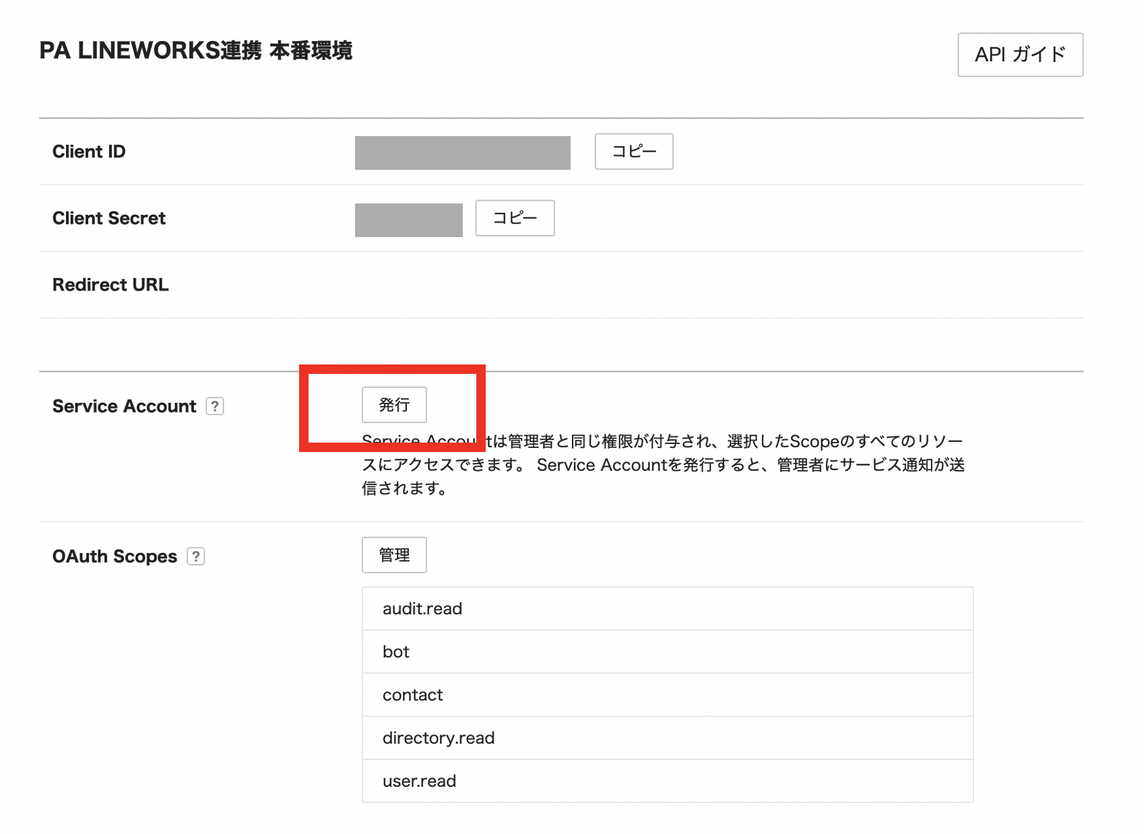This screenshot has width=1148, height=834.
Task: Click 発行 to issue a Service Account
Action: click(394, 405)
